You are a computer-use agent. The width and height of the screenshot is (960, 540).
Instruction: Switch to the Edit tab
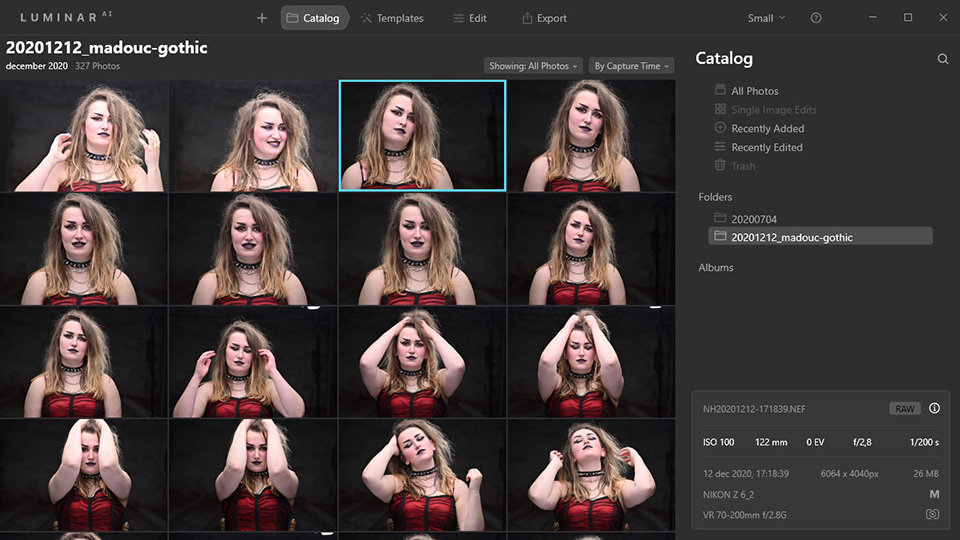[x=470, y=18]
